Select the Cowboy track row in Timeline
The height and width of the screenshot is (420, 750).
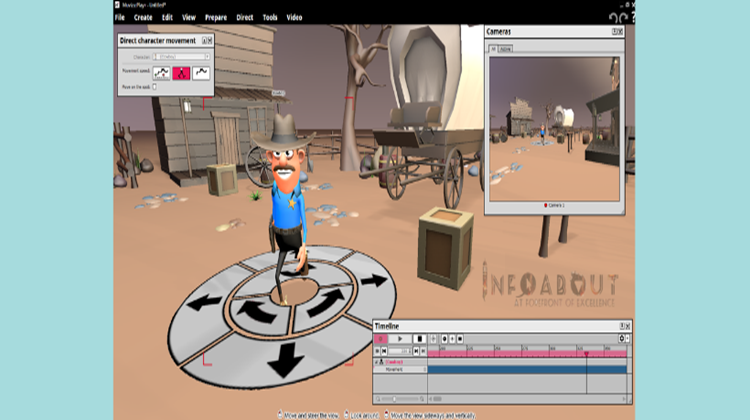point(400,362)
